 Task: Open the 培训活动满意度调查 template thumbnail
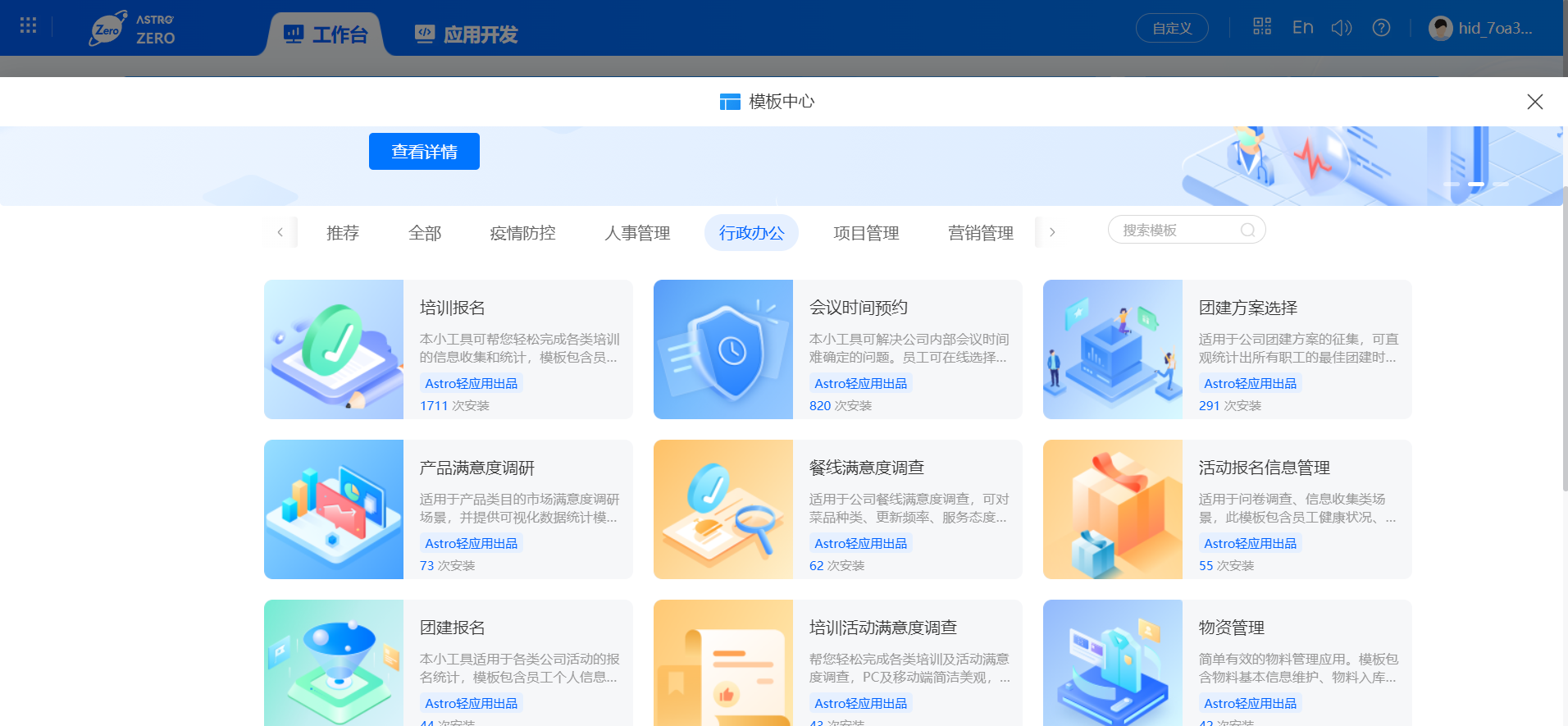point(723,663)
